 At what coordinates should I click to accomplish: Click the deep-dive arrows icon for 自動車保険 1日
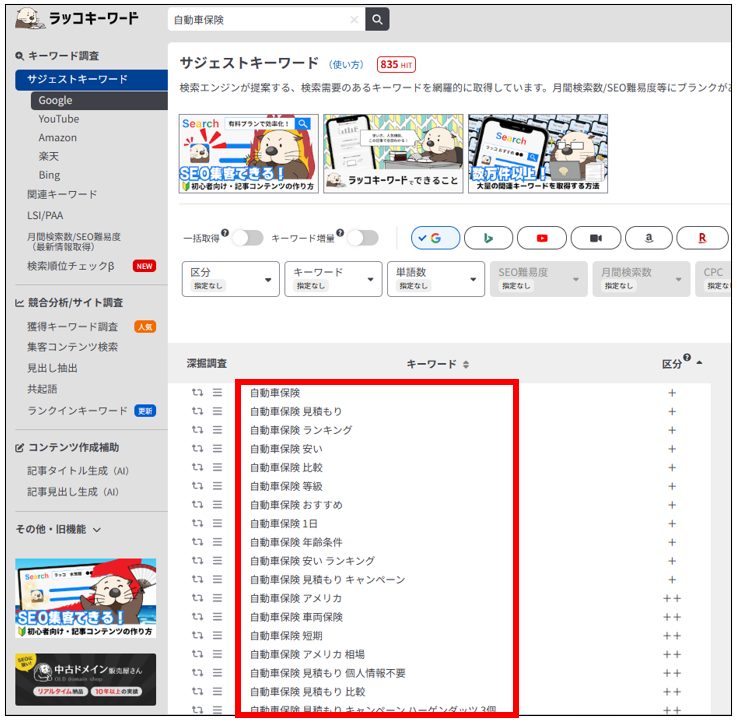coord(197,523)
